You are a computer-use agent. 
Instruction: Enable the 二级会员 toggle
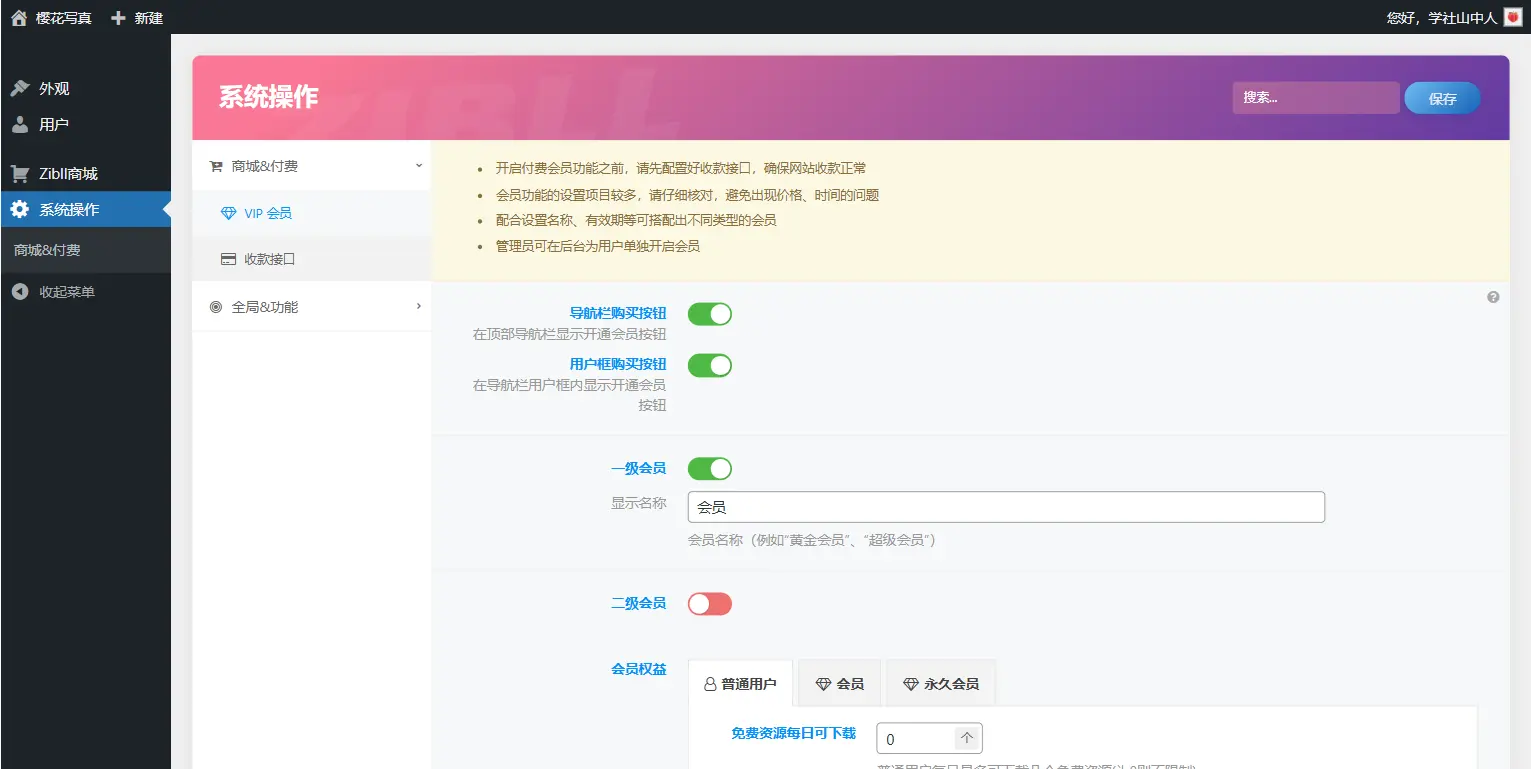(709, 603)
